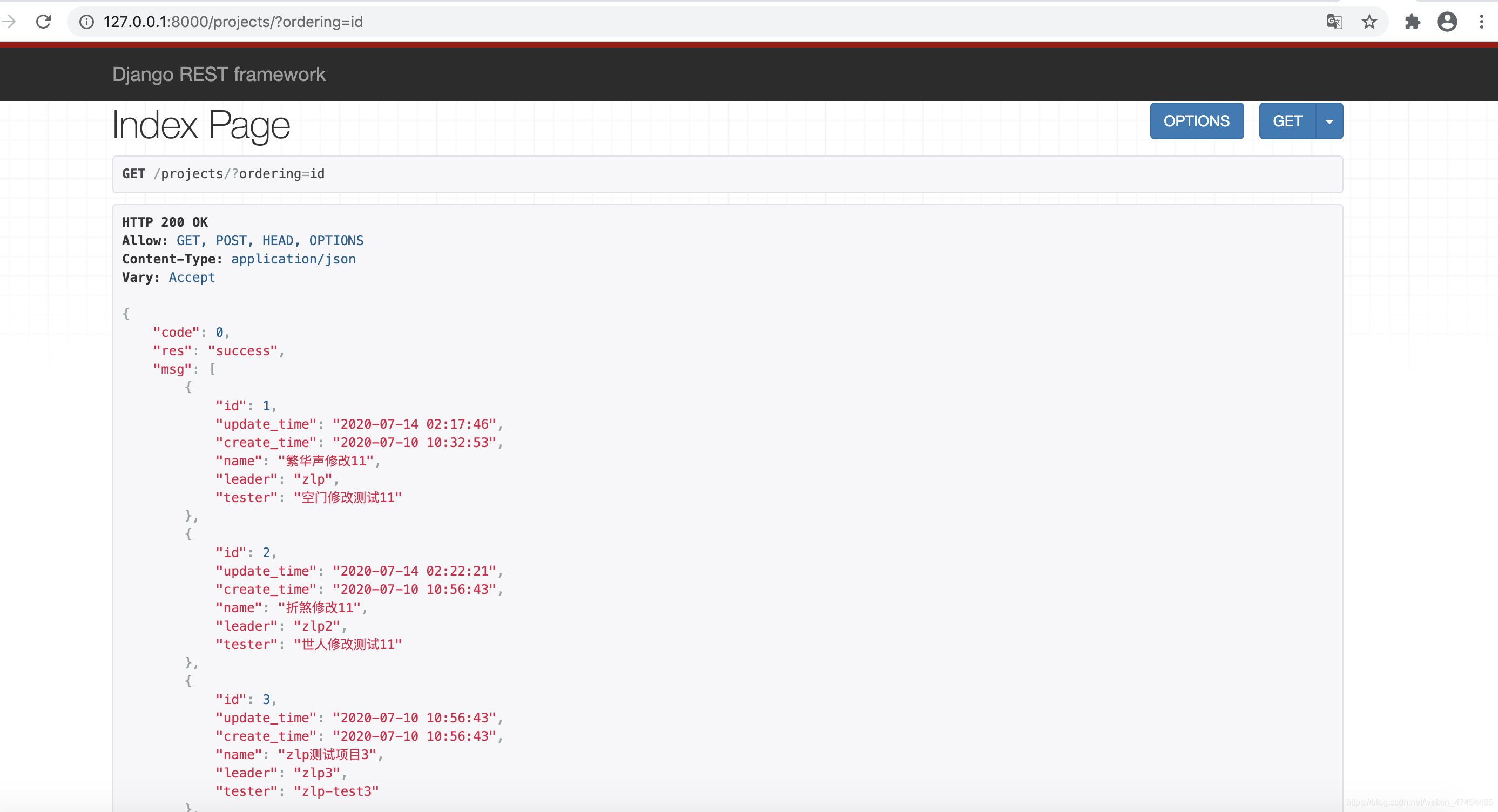The width and height of the screenshot is (1498, 812).
Task: Click create_time 2020-07-10 10:32:53
Action: (360, 442)
